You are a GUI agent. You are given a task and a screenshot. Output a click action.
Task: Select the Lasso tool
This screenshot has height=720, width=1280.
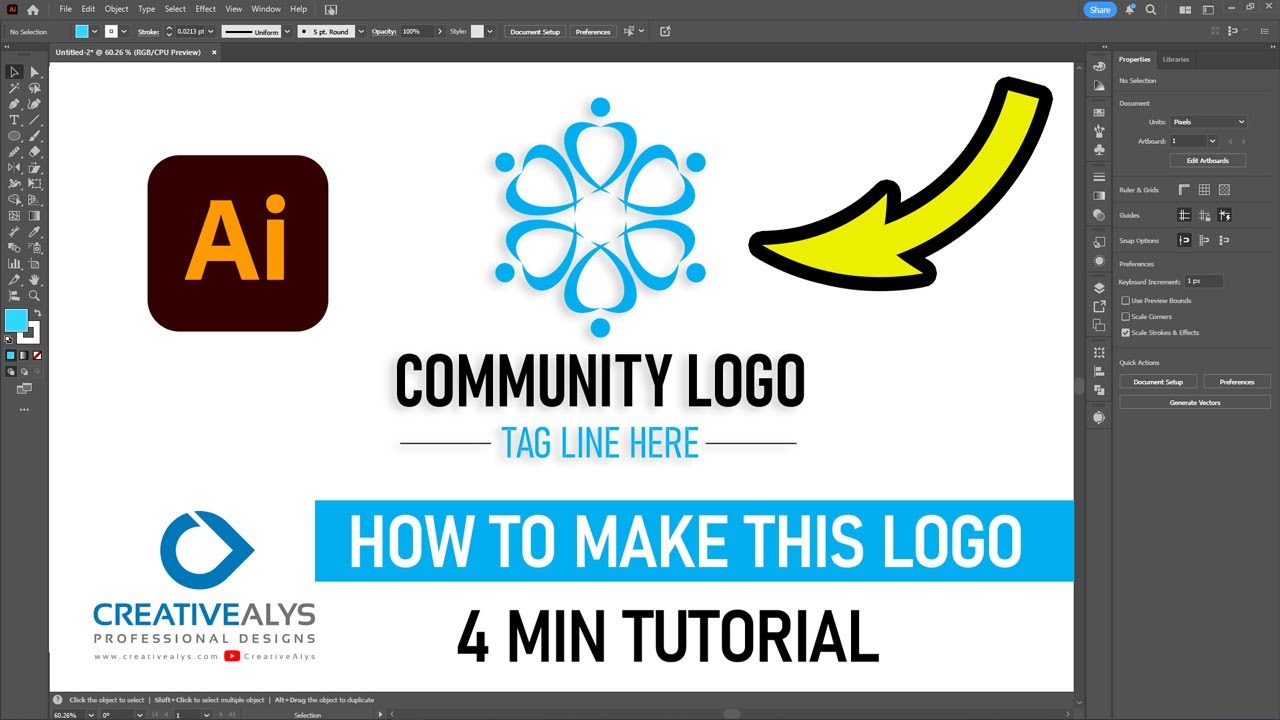click(35, 88)
